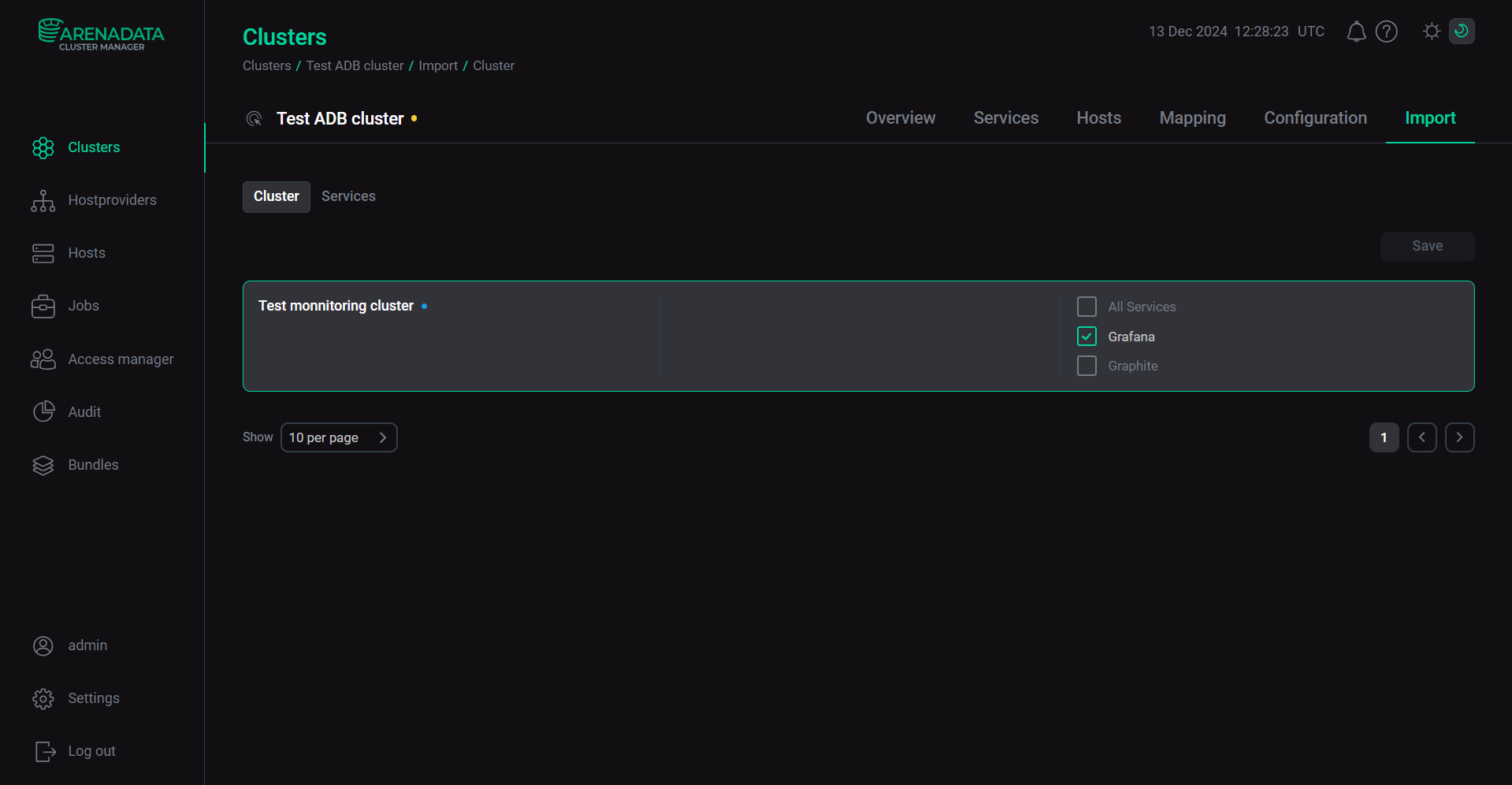Select the Services sub-tab under Import
This screenshot has height=785, width=1512.
pos(348,196)
